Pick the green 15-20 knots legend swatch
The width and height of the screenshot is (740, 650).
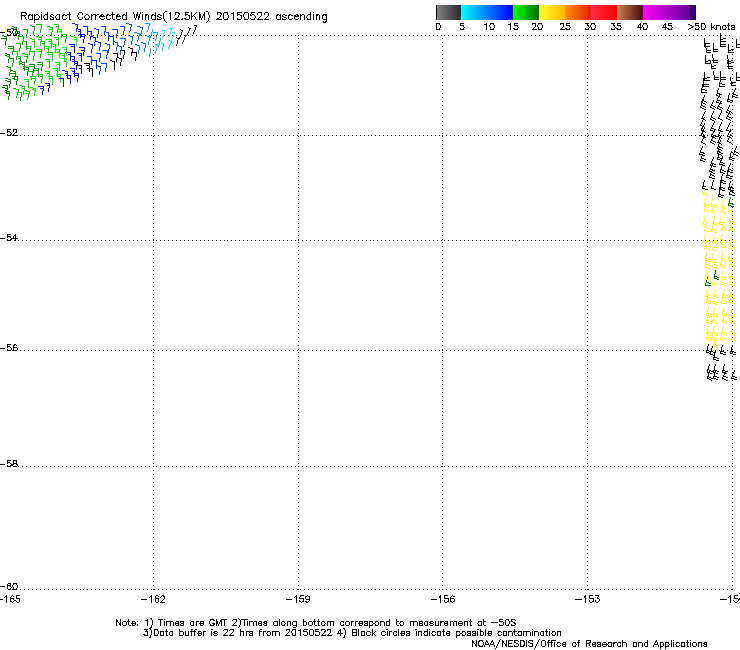point(526,12)
